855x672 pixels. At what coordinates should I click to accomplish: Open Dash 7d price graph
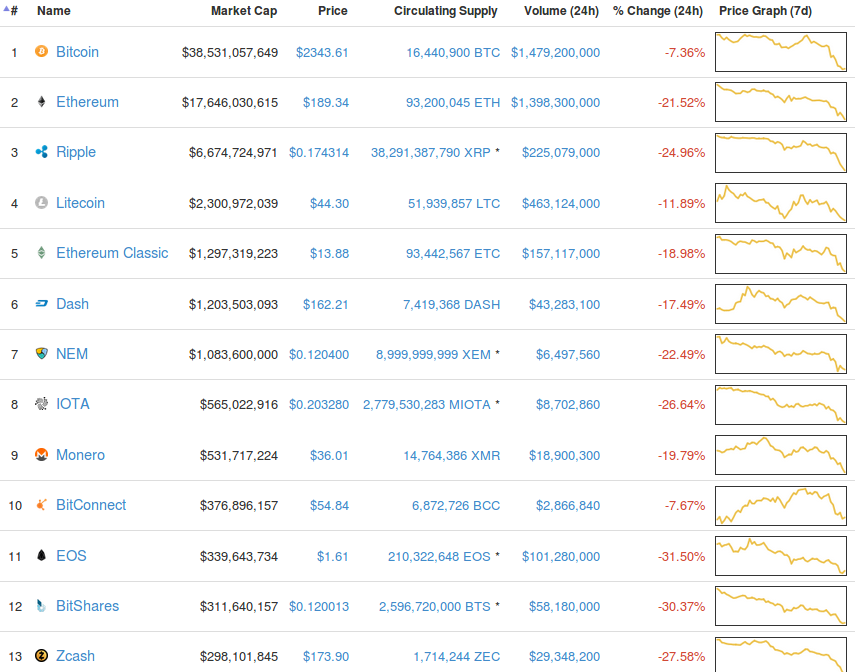(781, 304)
